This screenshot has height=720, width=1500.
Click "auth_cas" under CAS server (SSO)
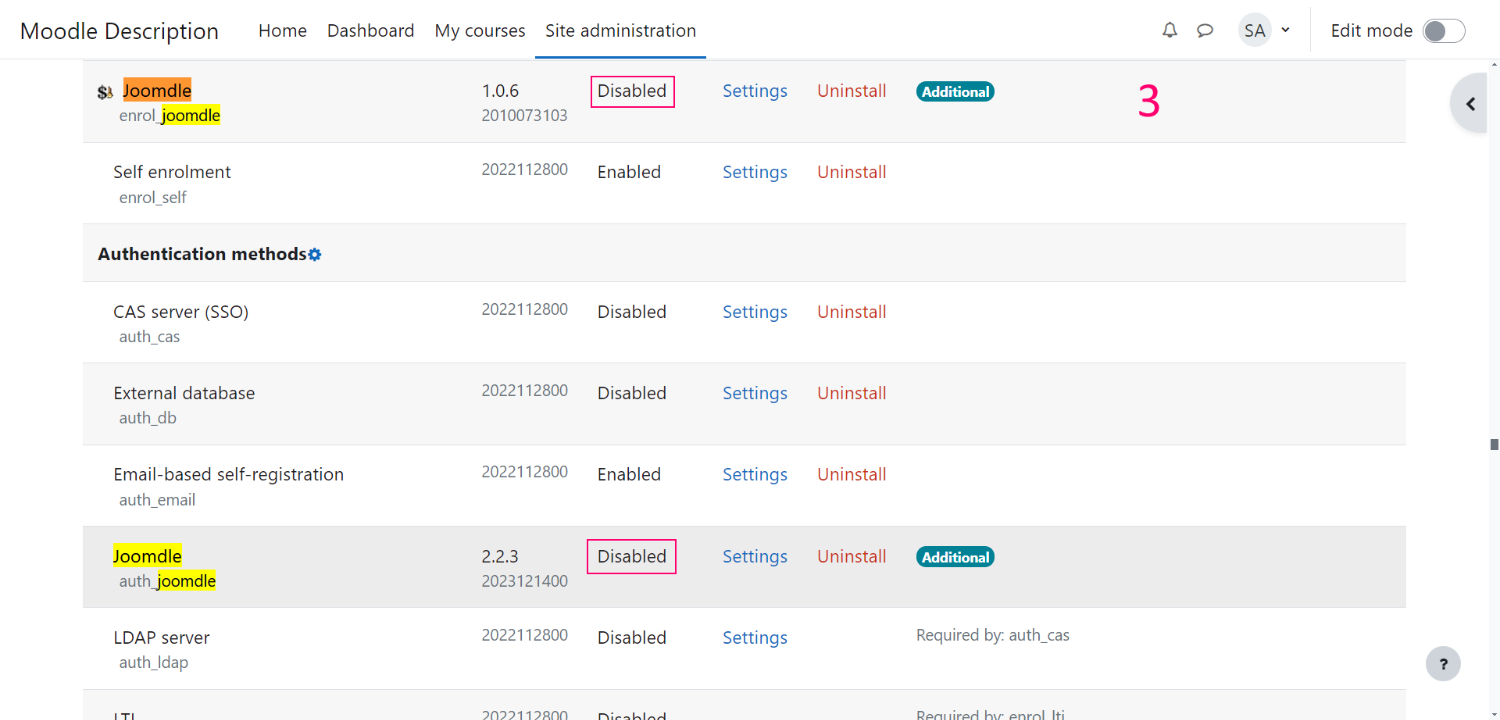(x=150, y=337)
